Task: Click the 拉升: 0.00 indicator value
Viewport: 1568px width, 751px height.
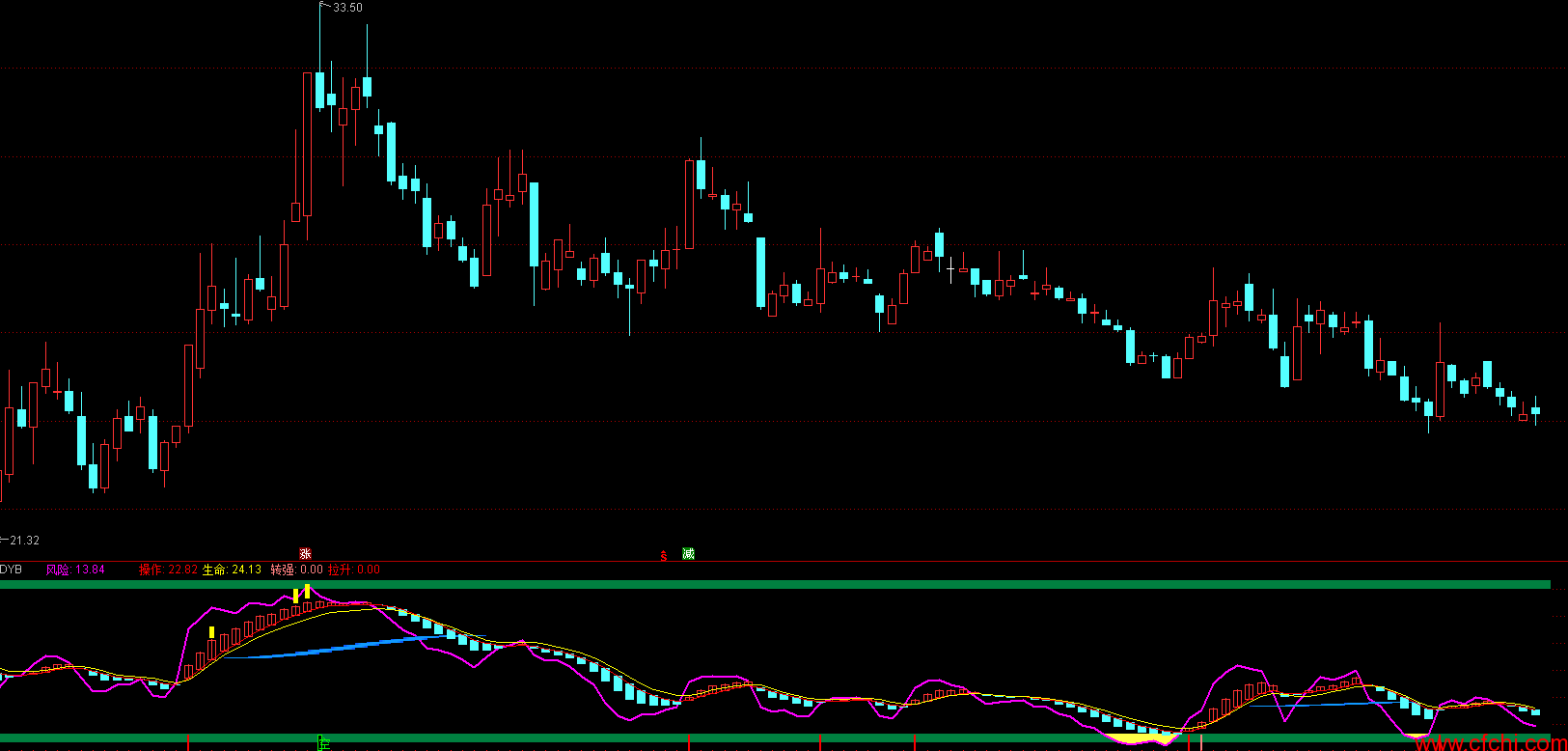Action: point(354,570)
